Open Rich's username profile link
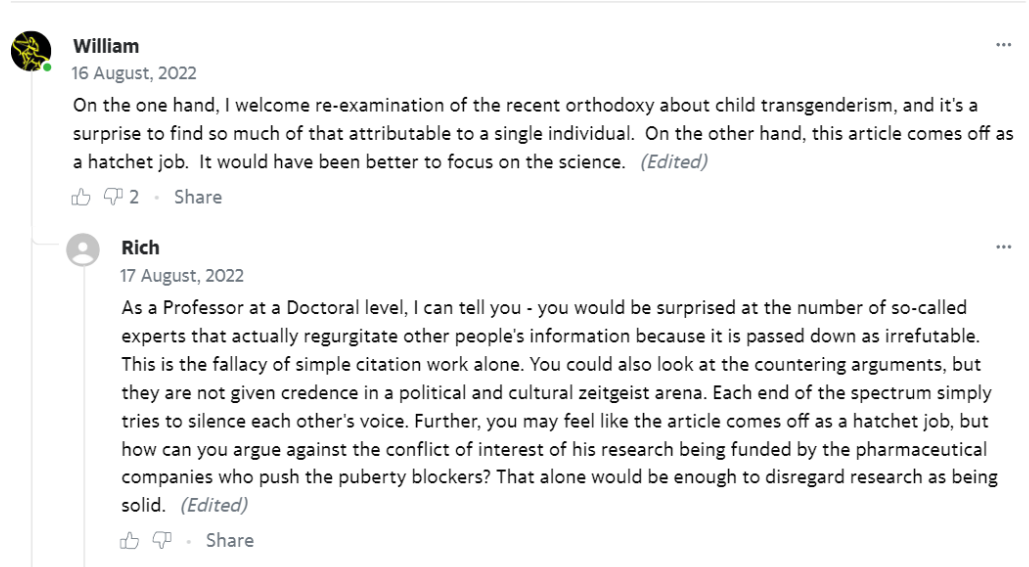Screen dimensions: 1029x567 coord(140,247)
